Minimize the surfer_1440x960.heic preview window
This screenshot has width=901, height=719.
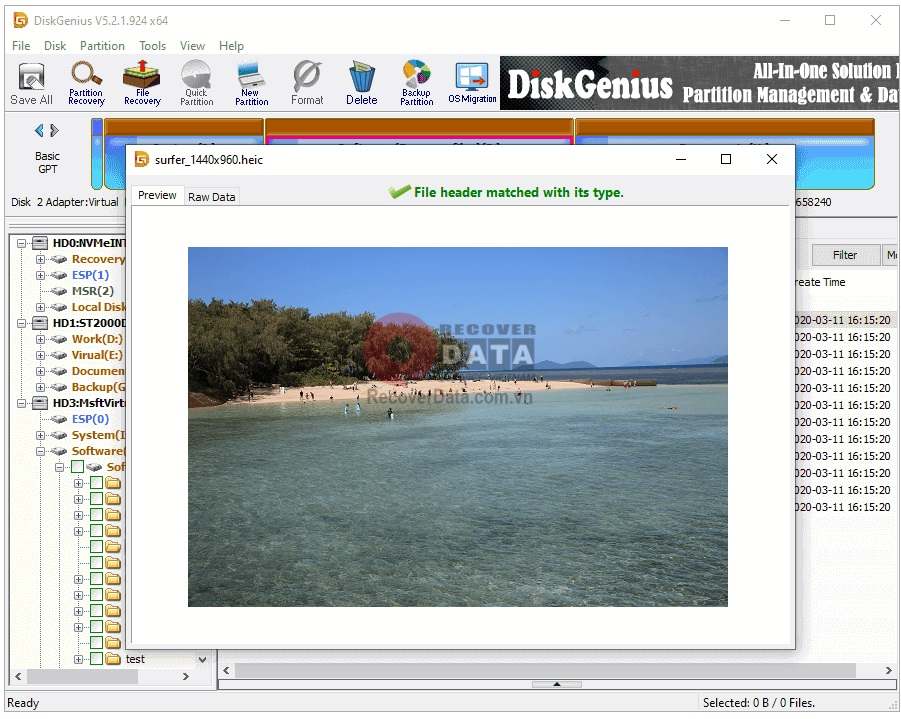681,159
